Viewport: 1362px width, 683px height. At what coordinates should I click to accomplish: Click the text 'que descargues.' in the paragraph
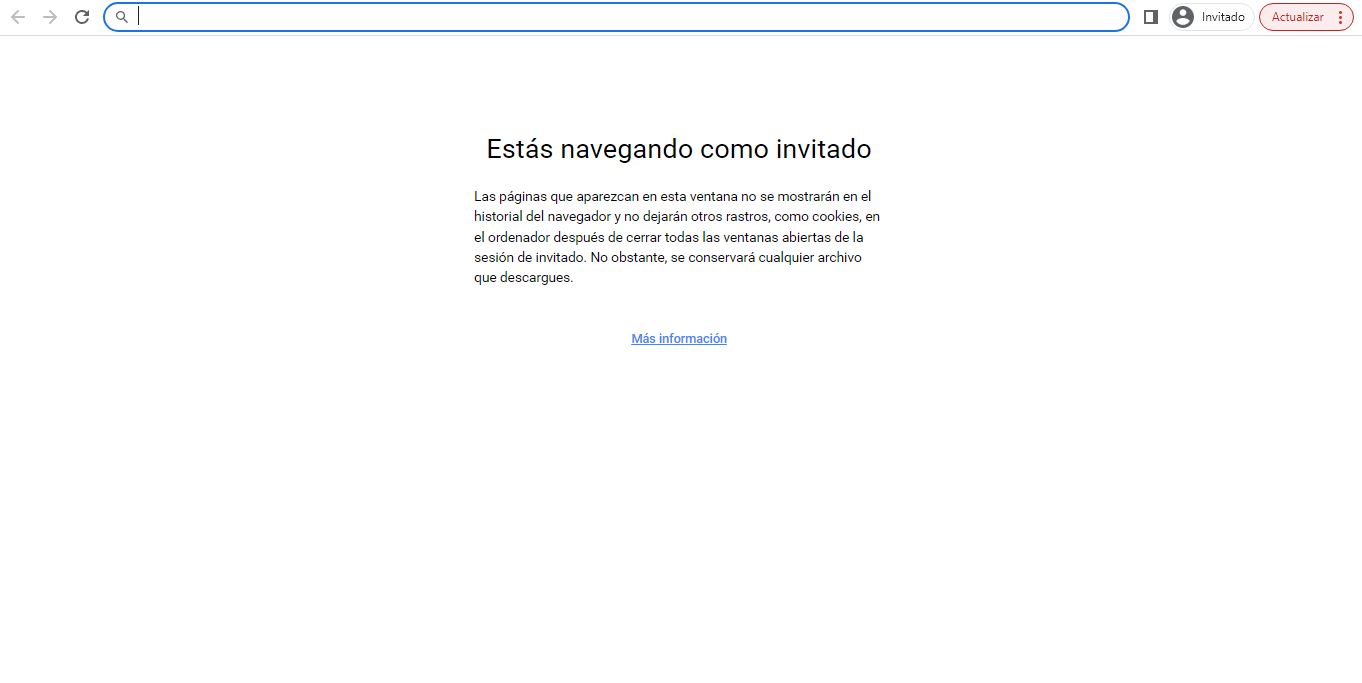click(523, 278)
